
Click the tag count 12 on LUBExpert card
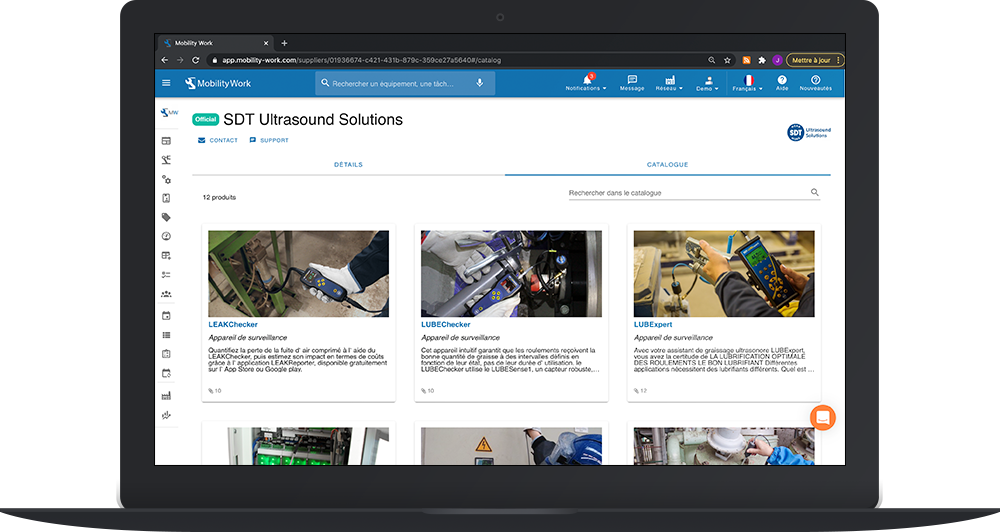click(640, 390)
